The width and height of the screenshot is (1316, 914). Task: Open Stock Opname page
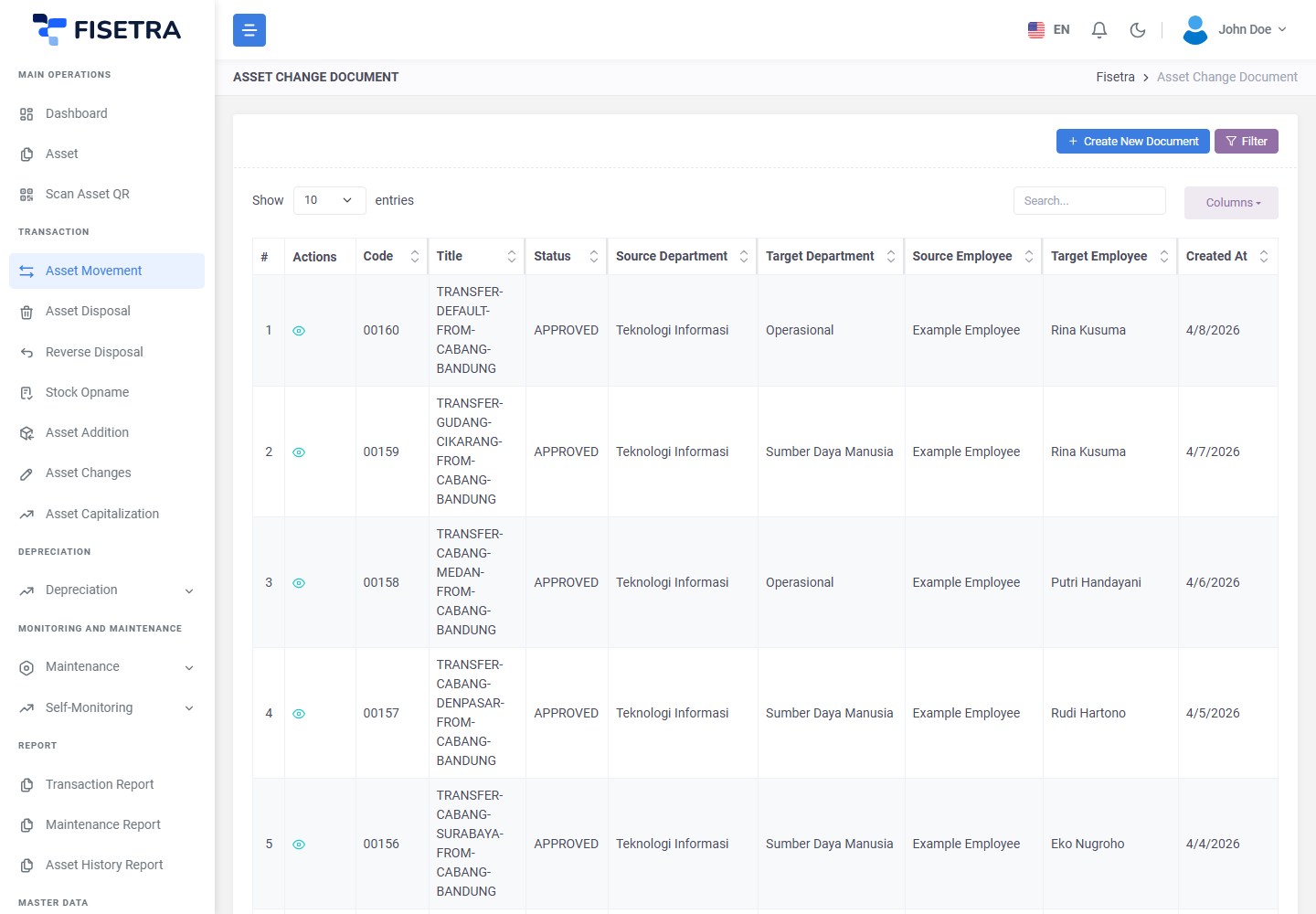pos(107,392)
